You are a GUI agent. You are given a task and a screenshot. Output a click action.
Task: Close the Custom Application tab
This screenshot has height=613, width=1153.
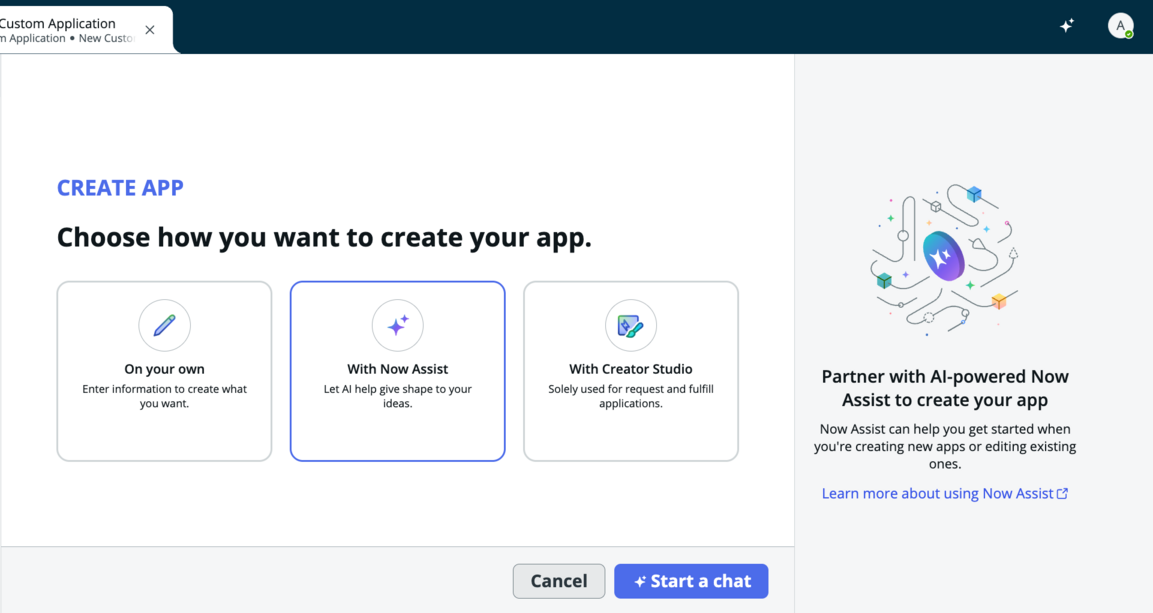[x=150, y=30]
